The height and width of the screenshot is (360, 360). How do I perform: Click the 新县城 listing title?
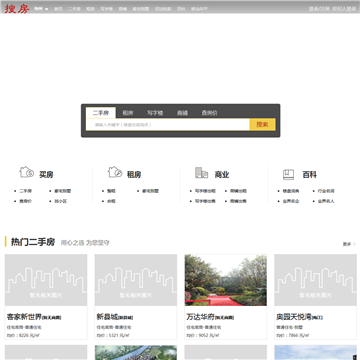click(x=107, y=317)
